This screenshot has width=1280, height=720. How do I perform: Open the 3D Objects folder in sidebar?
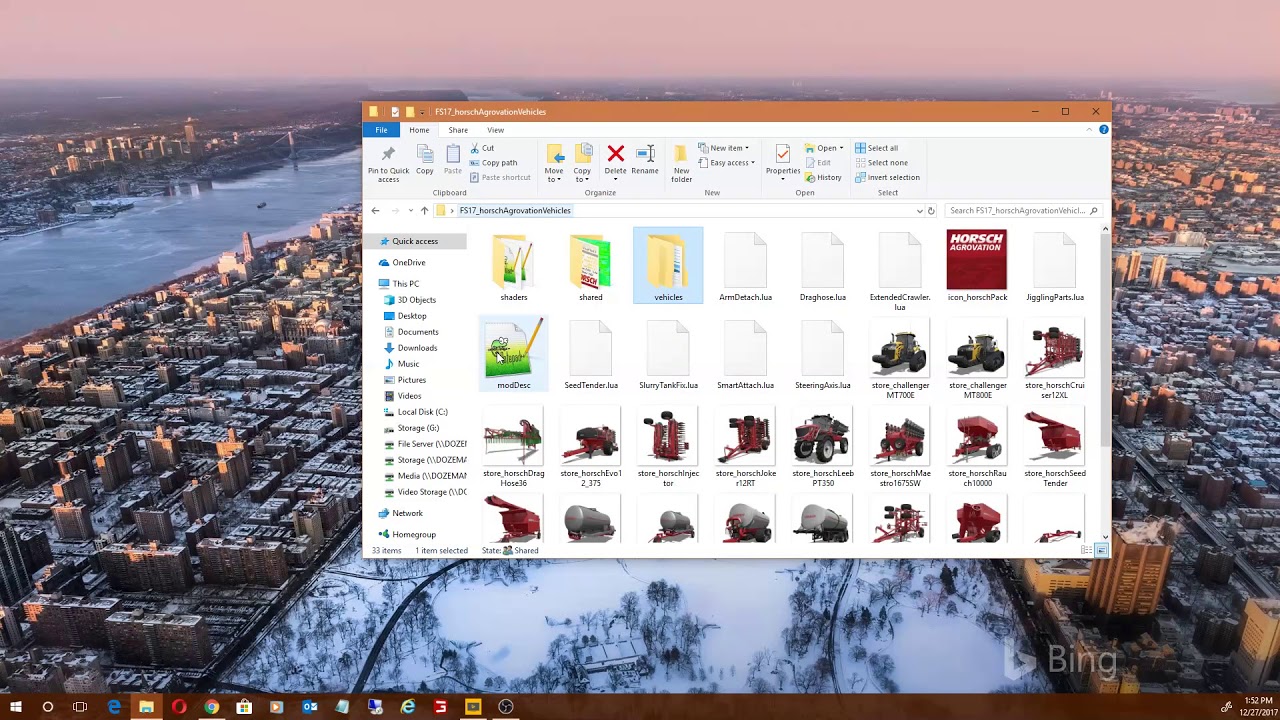pos(416,300)
